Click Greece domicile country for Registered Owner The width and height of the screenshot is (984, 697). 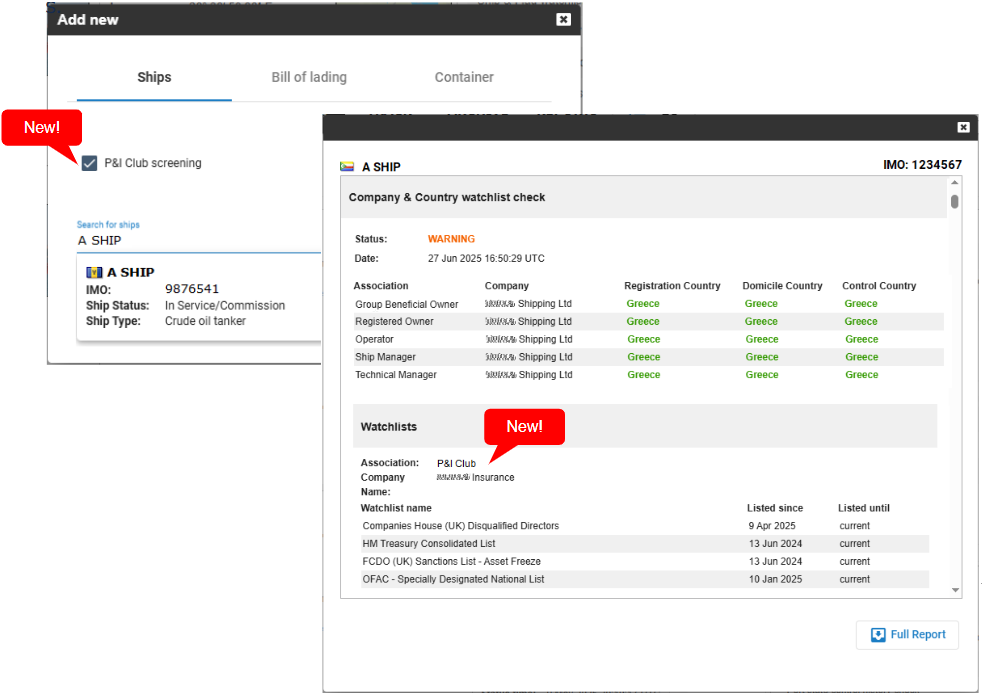tap(761, 321)
